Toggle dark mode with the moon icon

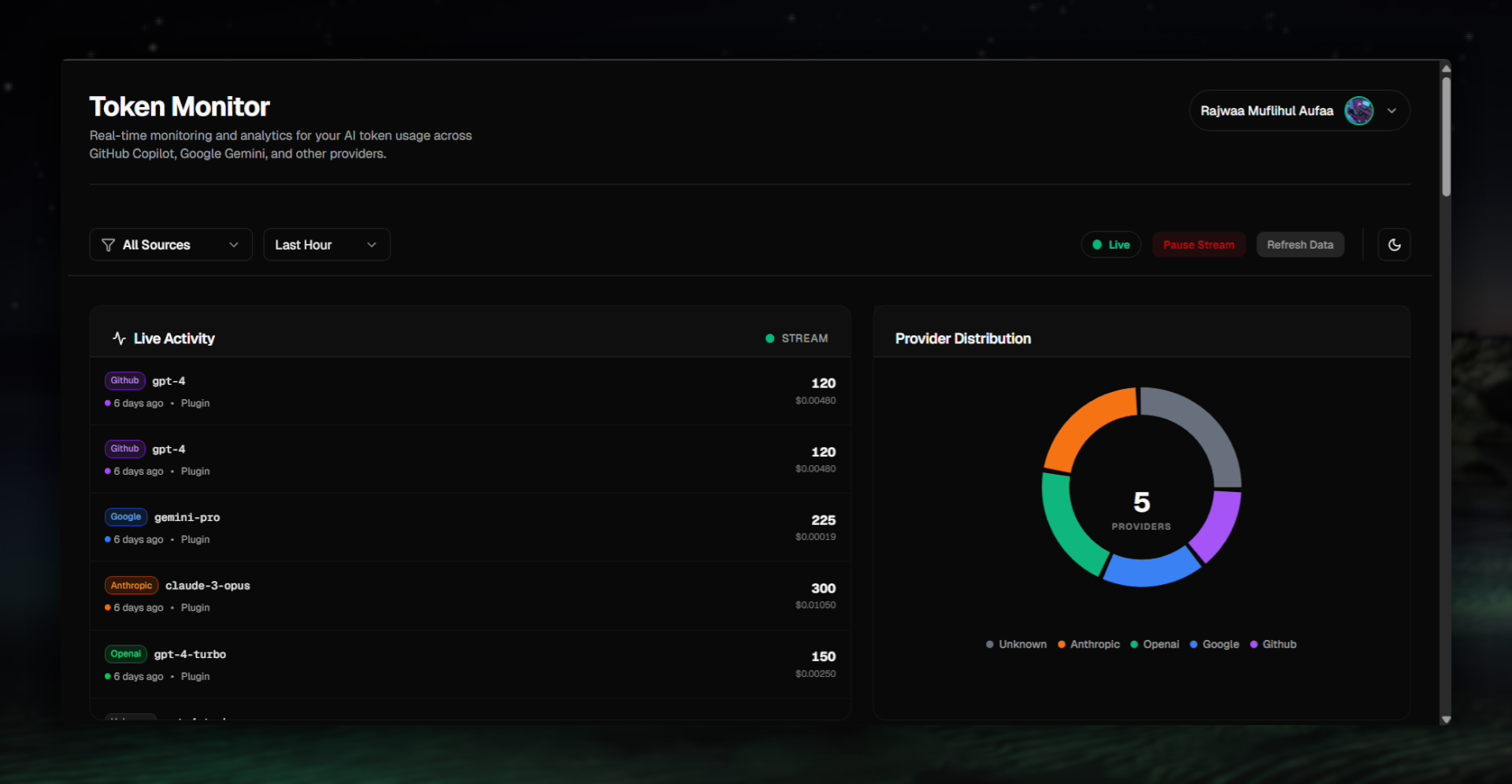(1394, 245)
